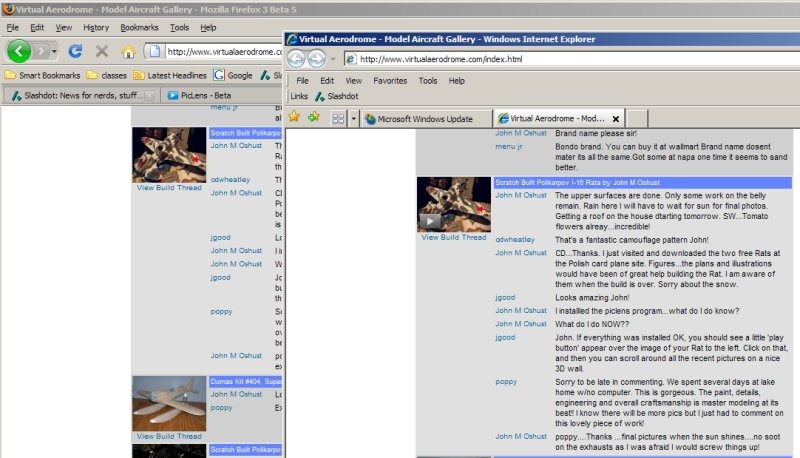The width and height of the screenshot is (800, 458).
Task: Click Add to Favorites star-plus icon
Action: [x=314, y=117]
